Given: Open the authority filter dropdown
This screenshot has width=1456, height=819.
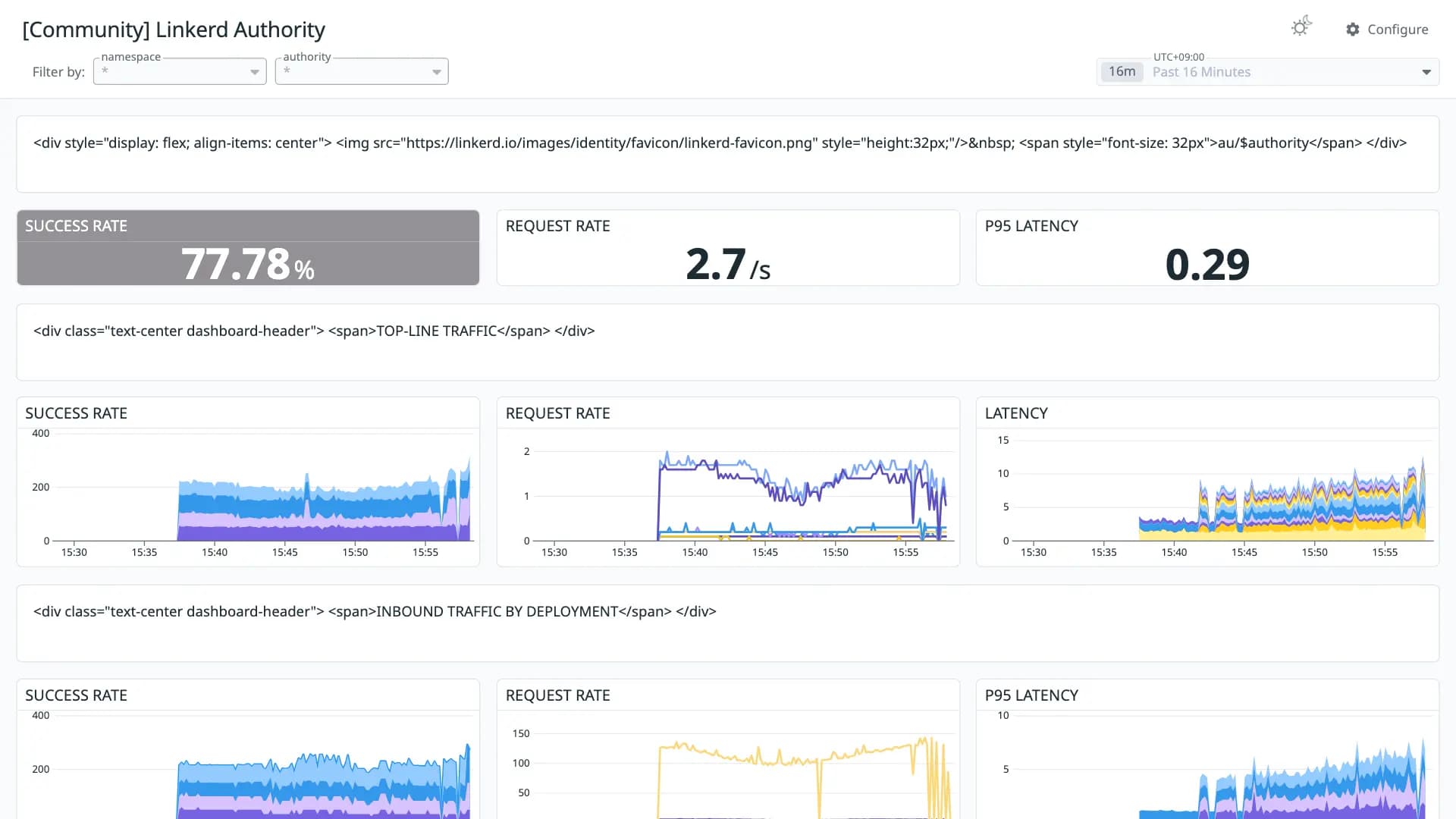Looking at the screenshot, I should coord(362,71).
